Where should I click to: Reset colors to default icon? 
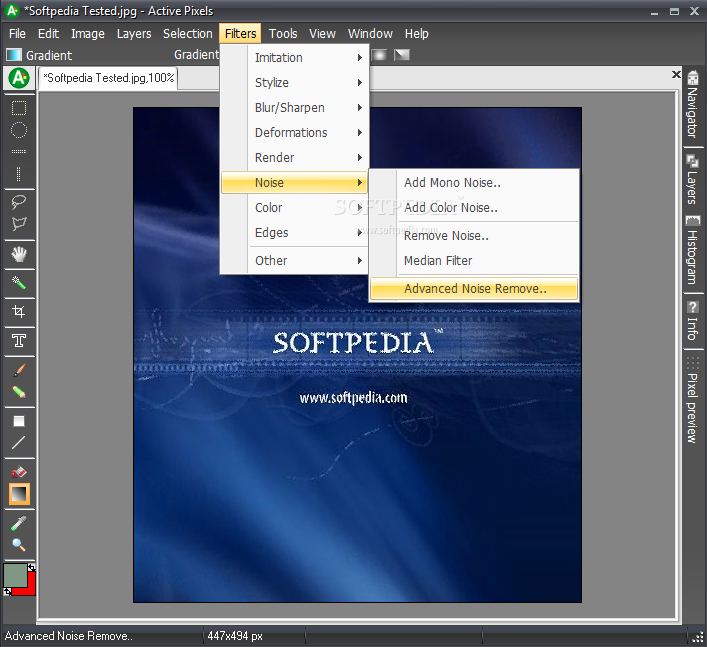pos(7,591)
